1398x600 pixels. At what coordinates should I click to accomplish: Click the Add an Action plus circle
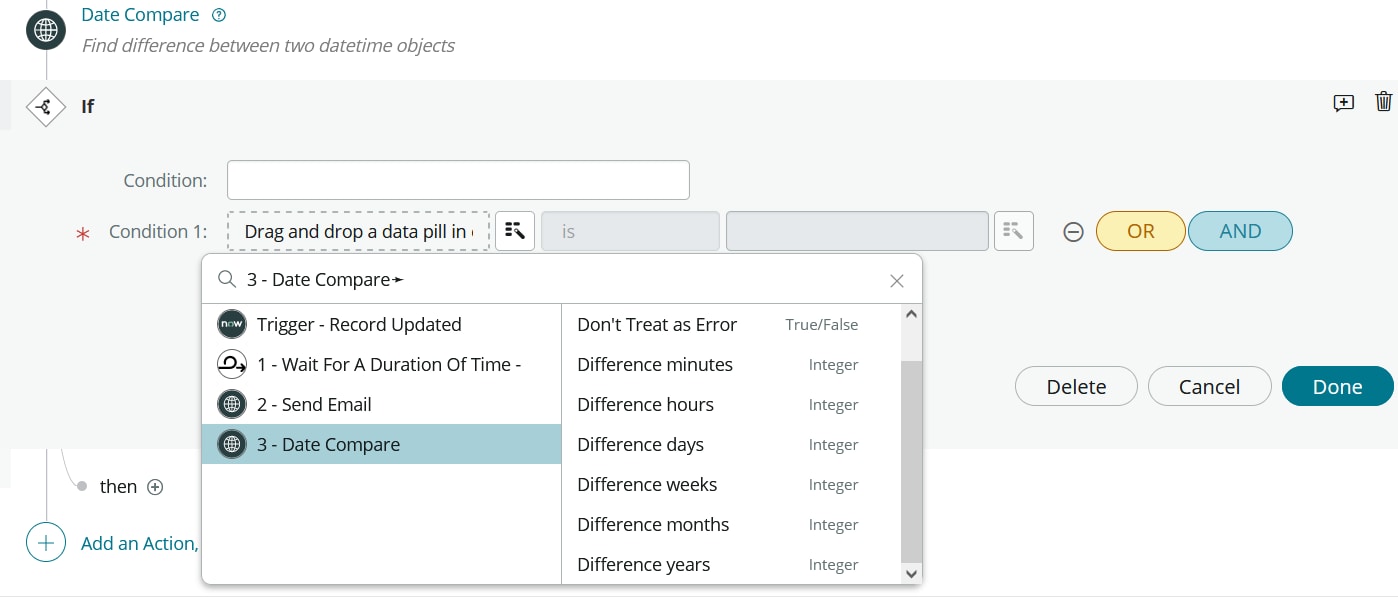pos(45,543)
